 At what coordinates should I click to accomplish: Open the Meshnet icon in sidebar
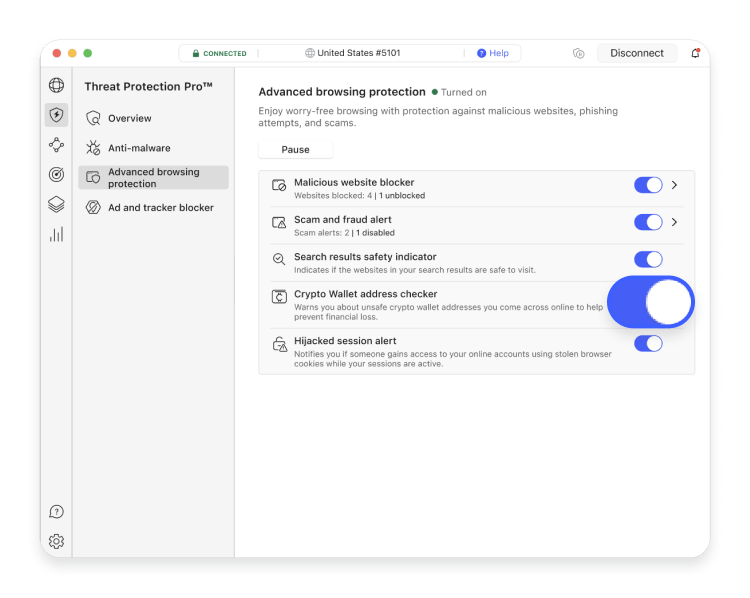(56, 145)
